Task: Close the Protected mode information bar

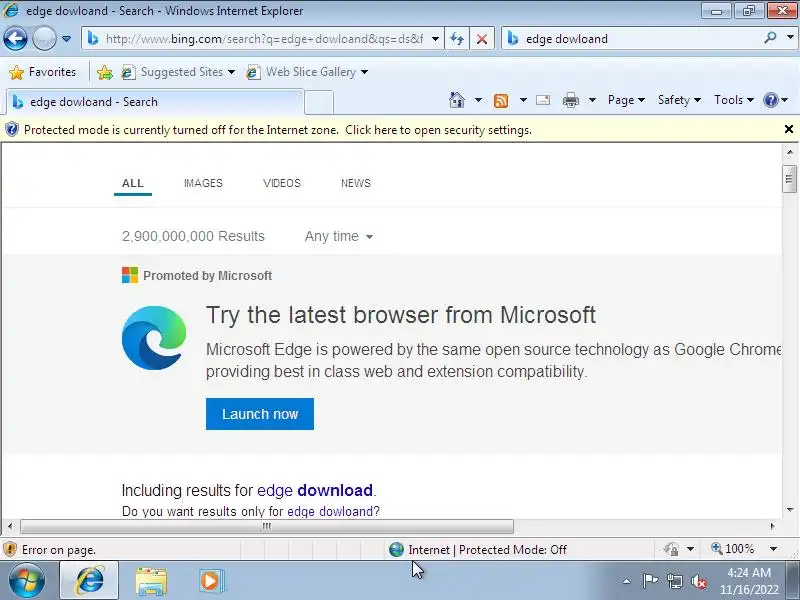Action: coord(789,129)
